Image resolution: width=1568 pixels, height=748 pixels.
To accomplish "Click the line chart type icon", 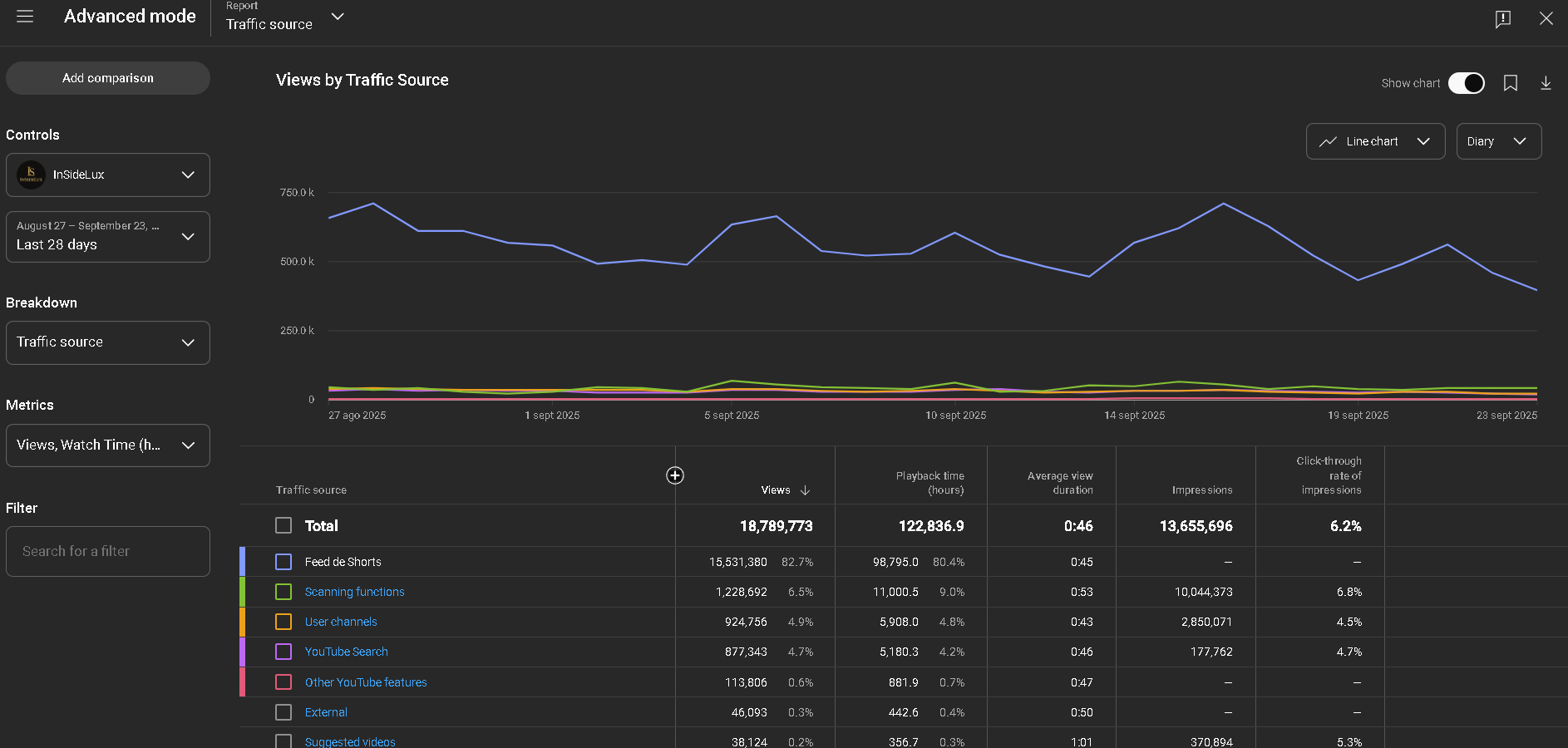I will pos(1328,141).
